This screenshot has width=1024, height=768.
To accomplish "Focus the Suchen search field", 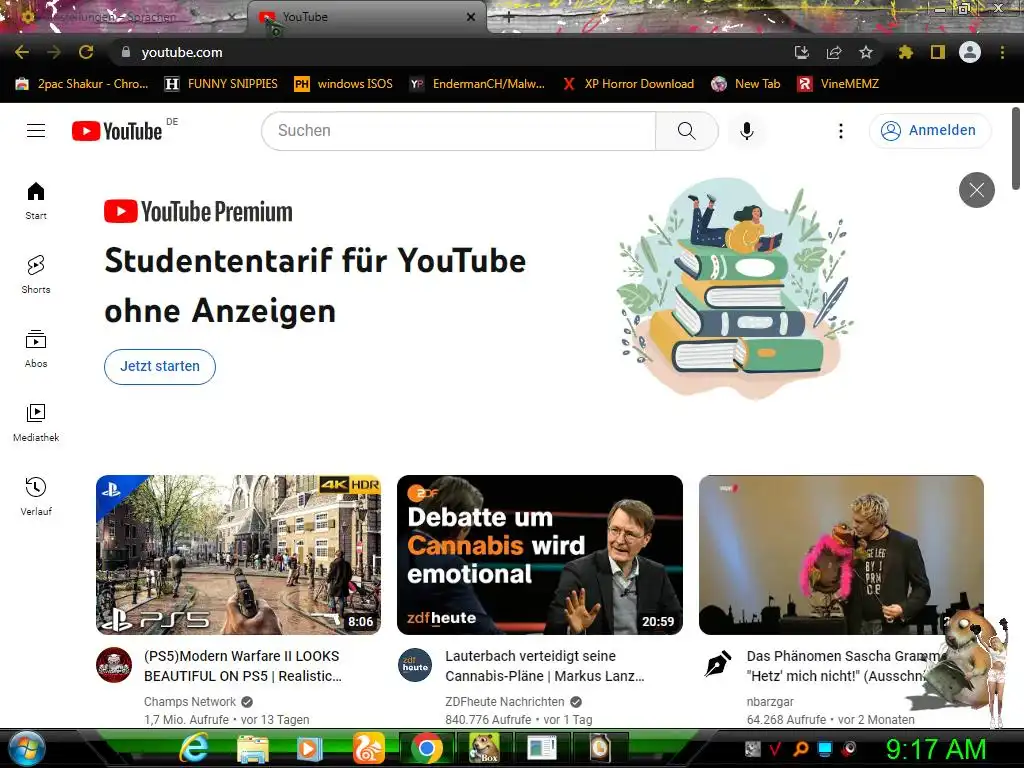I will (x=458, y=131).
